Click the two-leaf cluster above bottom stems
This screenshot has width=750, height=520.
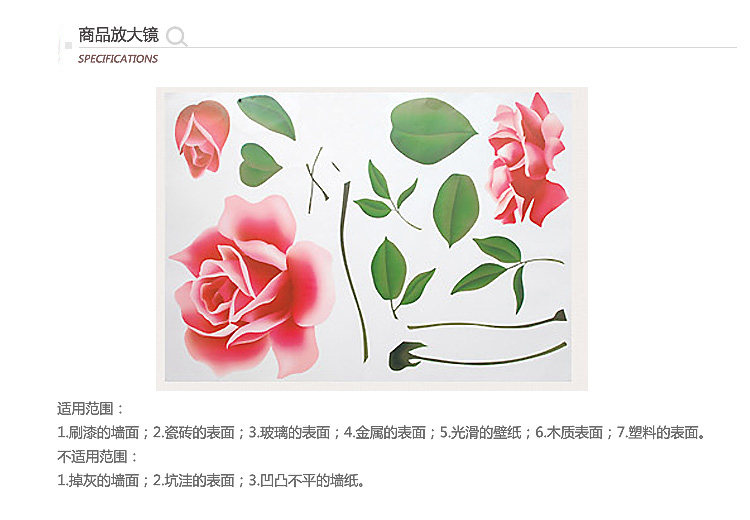401,277
